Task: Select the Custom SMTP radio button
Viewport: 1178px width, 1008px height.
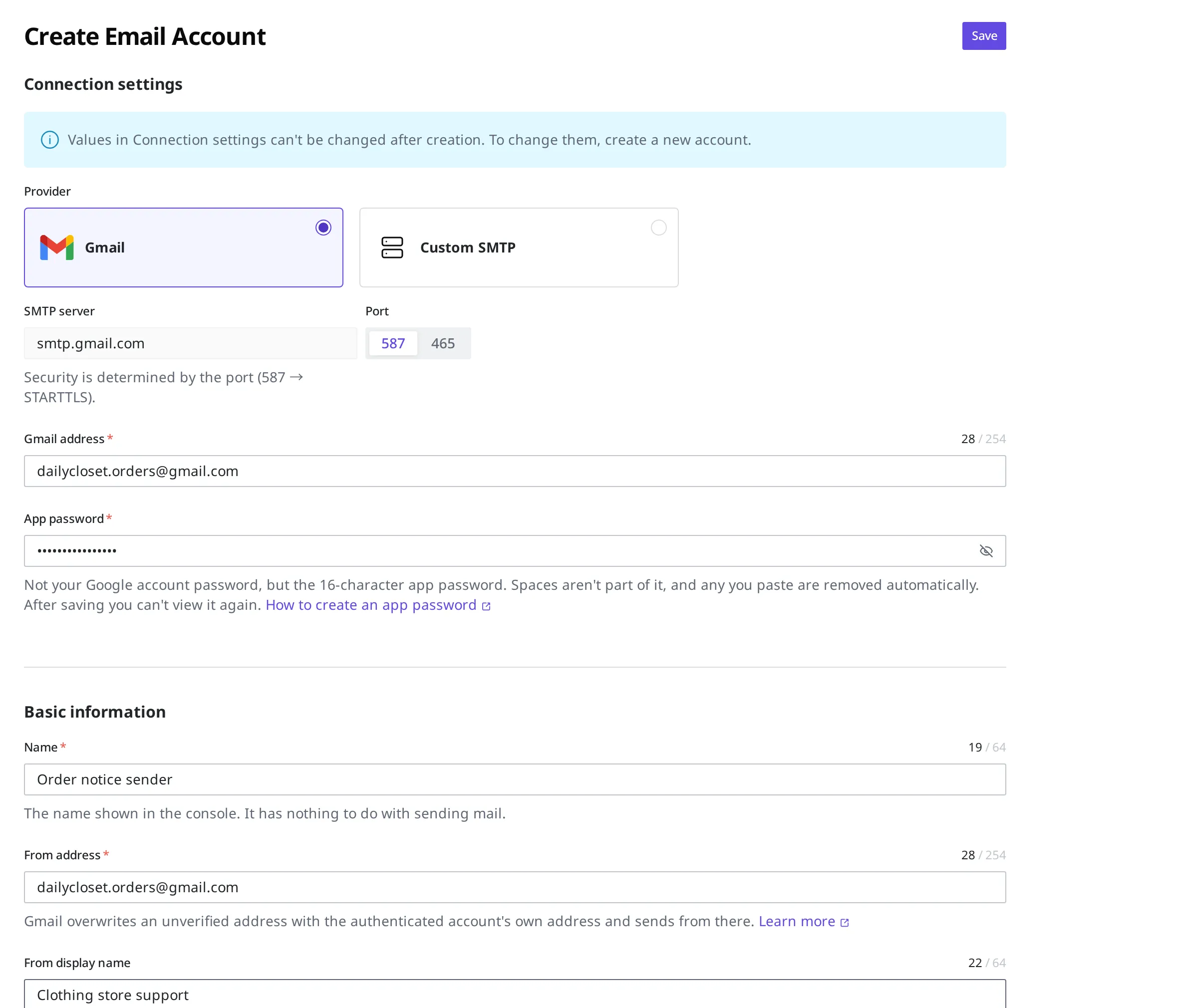Action: click(x=658, y=228)
